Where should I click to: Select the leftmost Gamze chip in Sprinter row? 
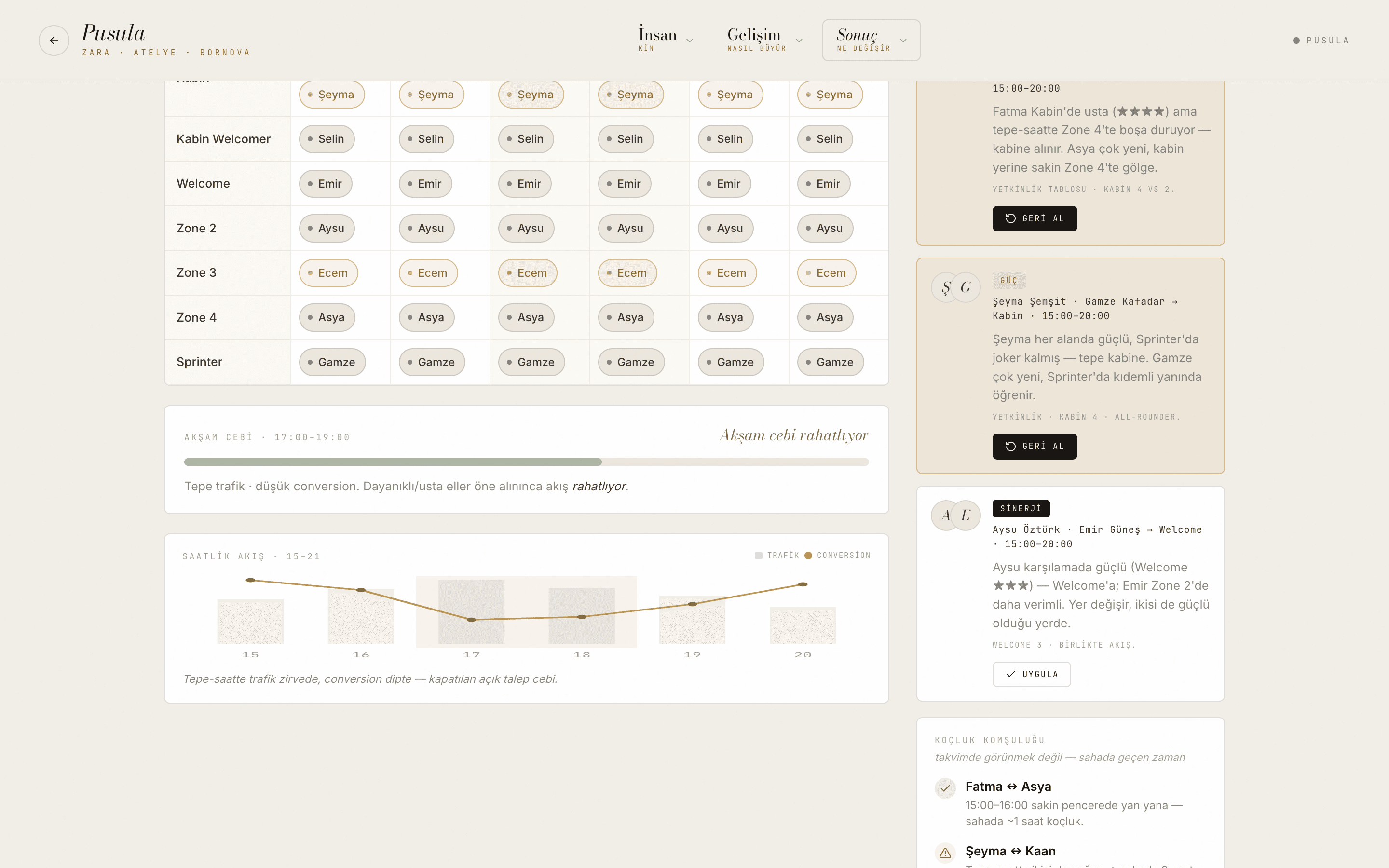[332, 362]
